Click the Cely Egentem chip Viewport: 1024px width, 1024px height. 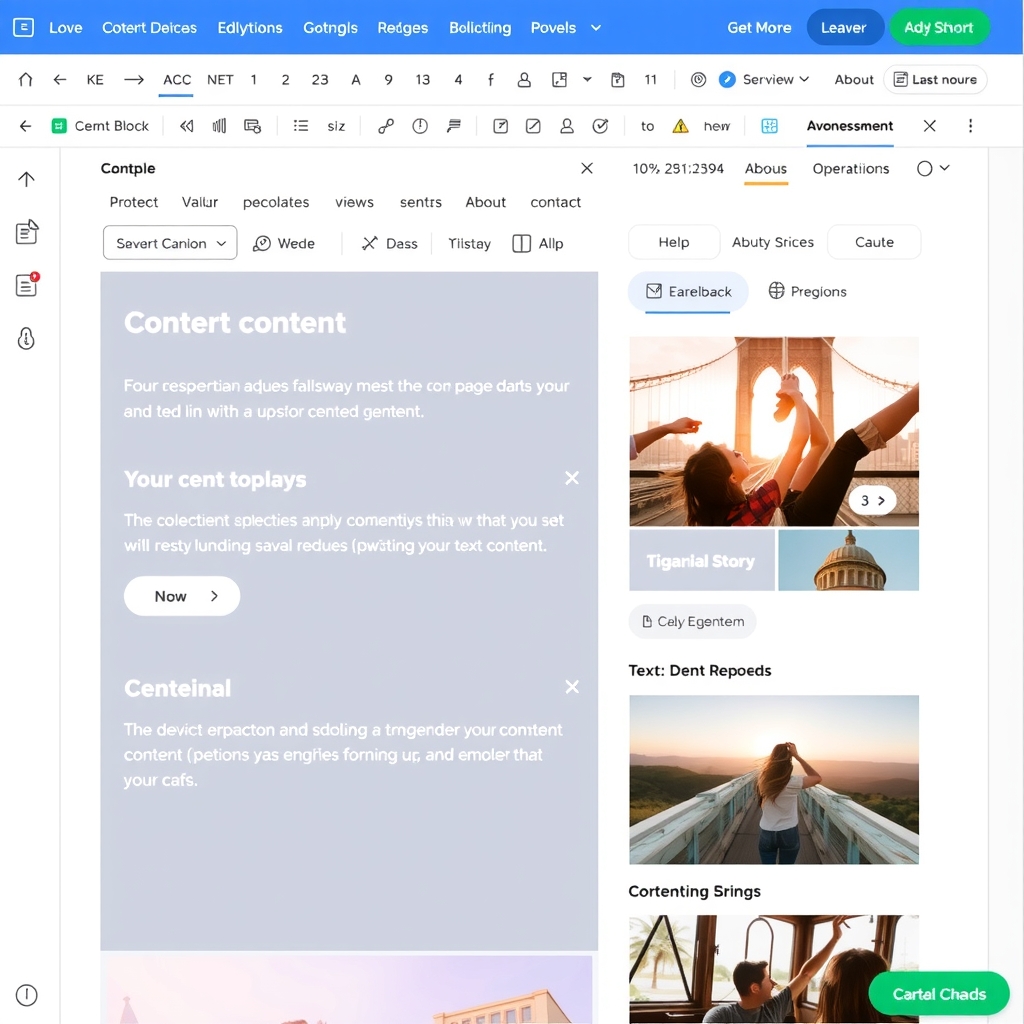692,621
